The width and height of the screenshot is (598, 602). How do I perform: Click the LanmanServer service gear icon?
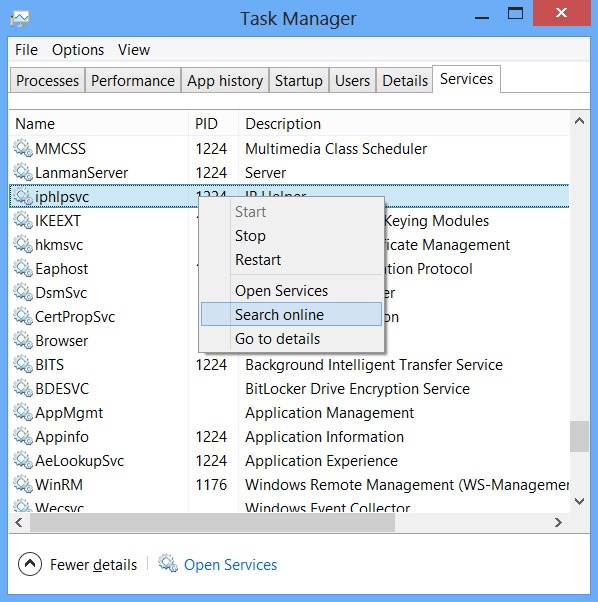[x=23, y=173]
